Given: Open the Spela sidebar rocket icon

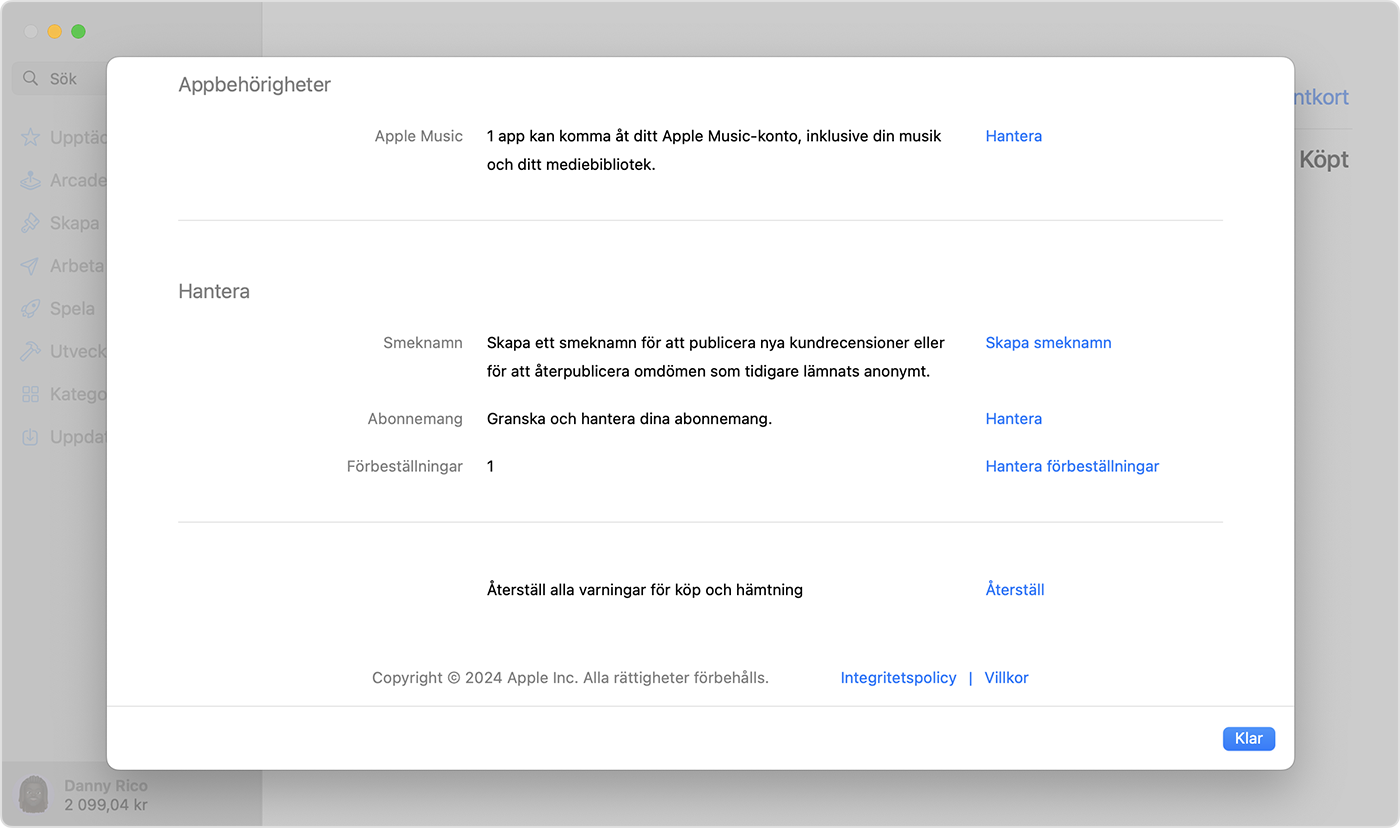Looking at the screenshot, I should point(31,309).
